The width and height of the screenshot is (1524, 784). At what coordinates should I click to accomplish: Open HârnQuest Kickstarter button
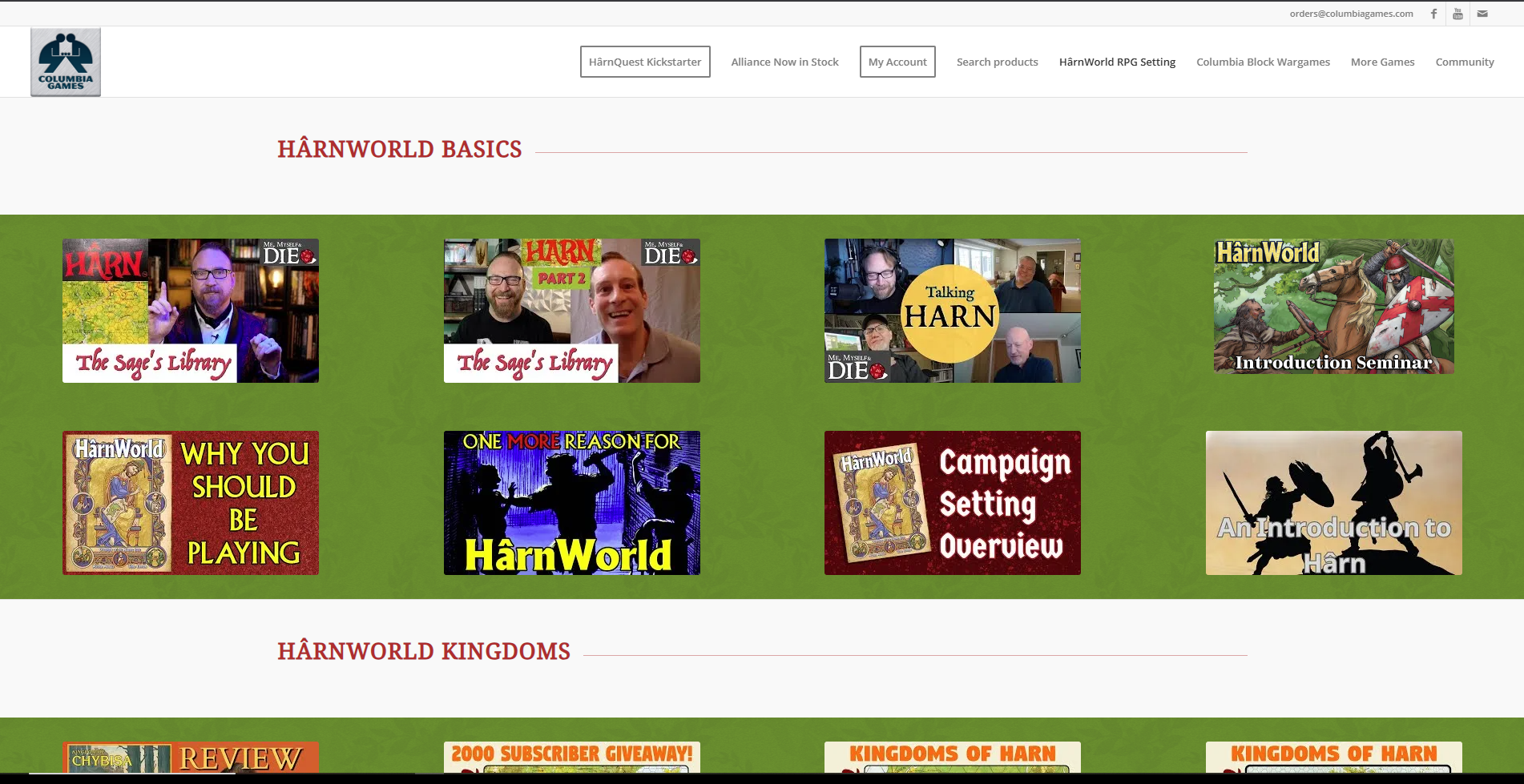[x=645, y=62]
